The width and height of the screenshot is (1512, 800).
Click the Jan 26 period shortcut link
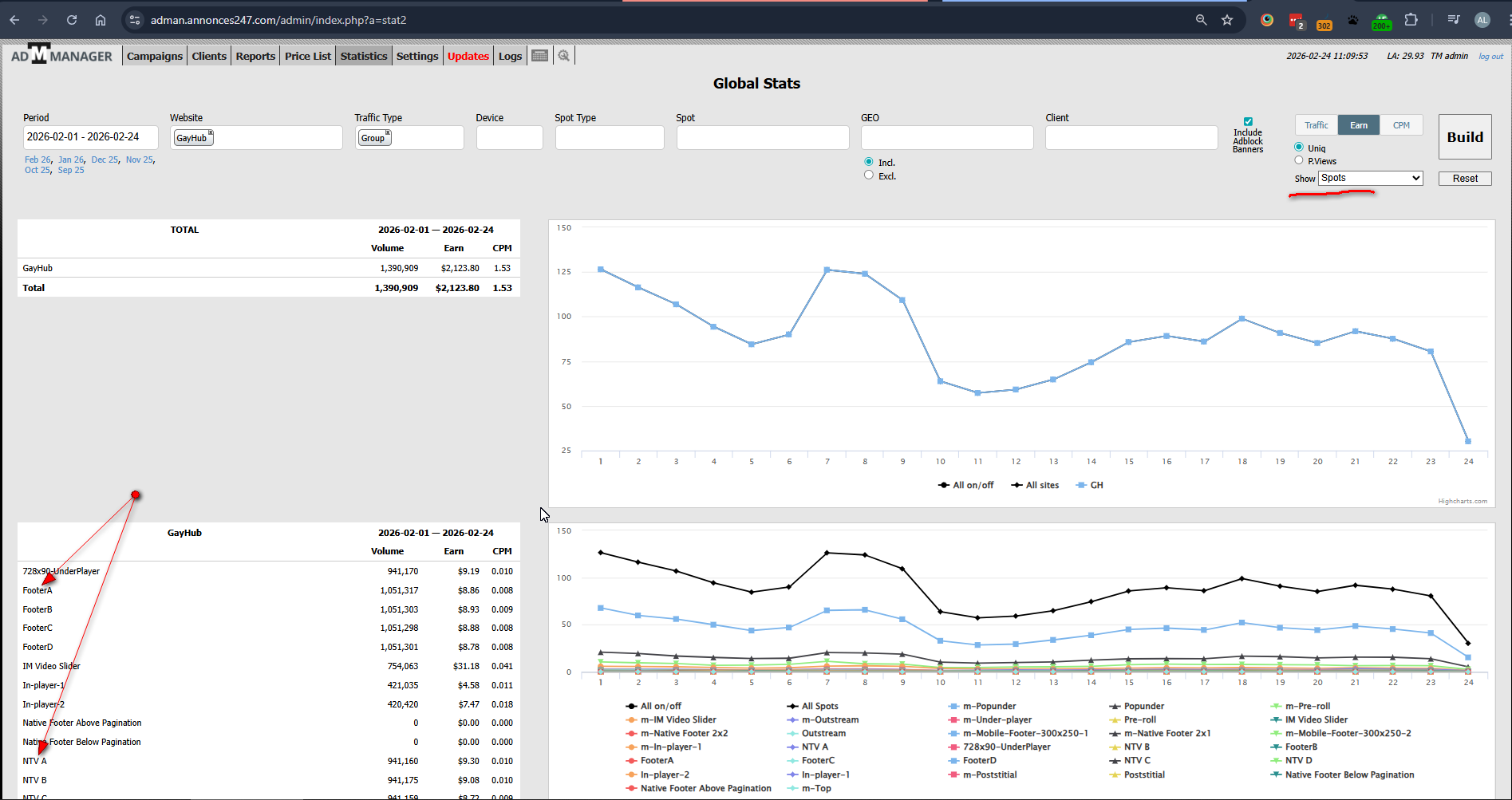pyautogui.click(x=71, y=160)
